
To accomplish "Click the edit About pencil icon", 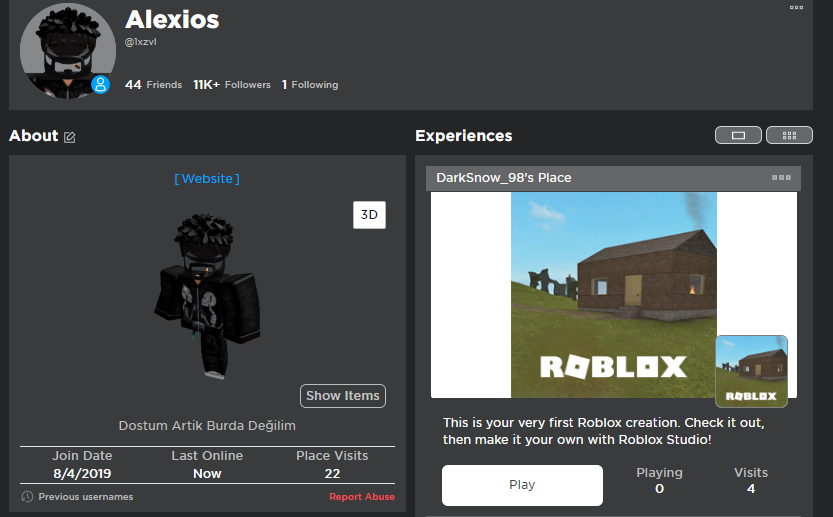I will click(x=70, y=137).
